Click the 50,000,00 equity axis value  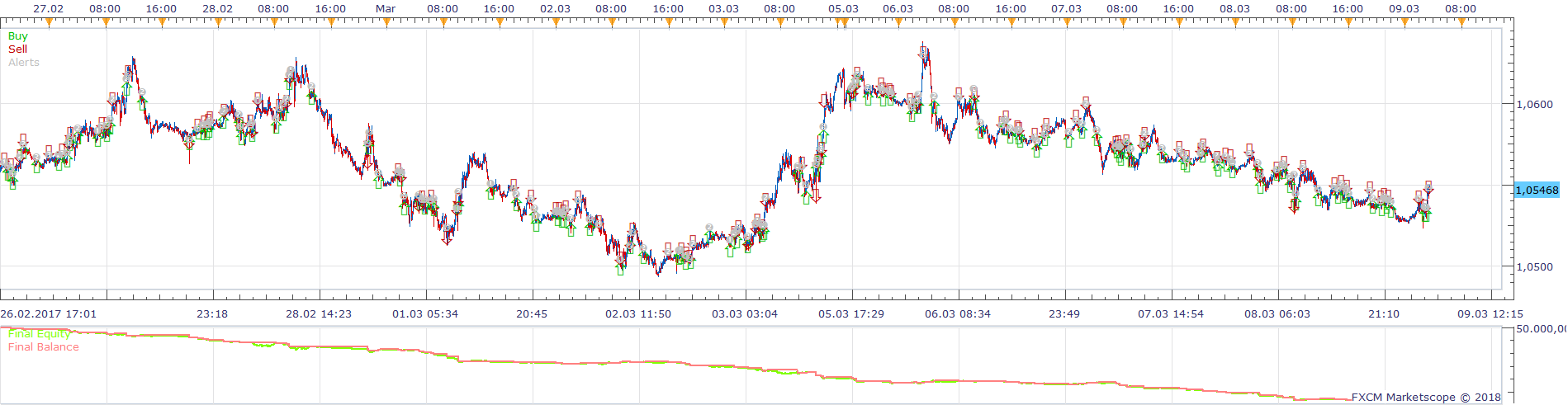coord(1542,329)
